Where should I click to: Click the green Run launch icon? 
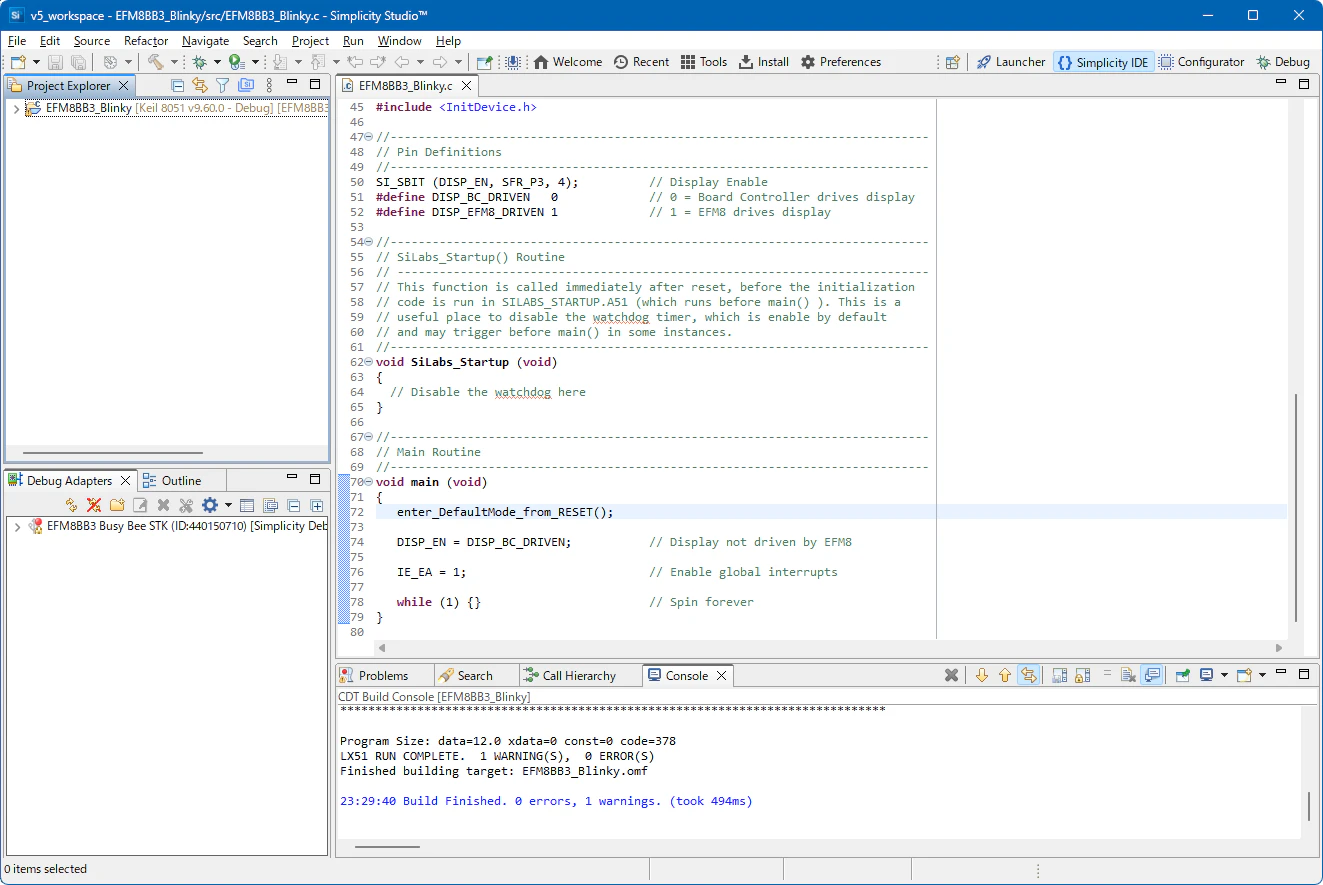point(236,62)
